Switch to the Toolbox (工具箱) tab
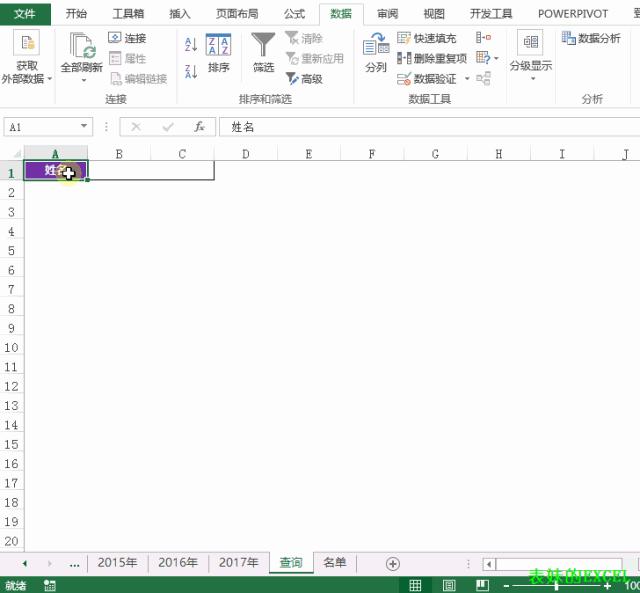The height and width of the screenshot is (593, 640). click(x=128, y=14)
